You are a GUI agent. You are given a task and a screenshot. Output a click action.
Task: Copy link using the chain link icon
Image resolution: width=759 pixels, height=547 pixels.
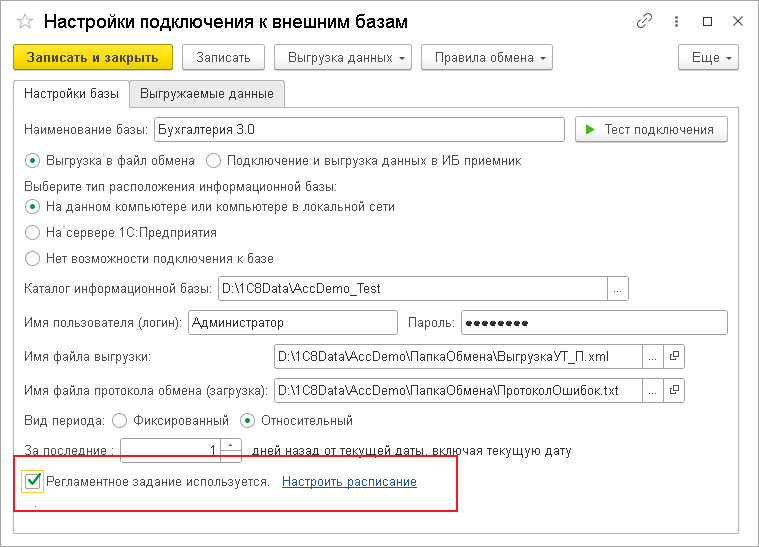645,21
